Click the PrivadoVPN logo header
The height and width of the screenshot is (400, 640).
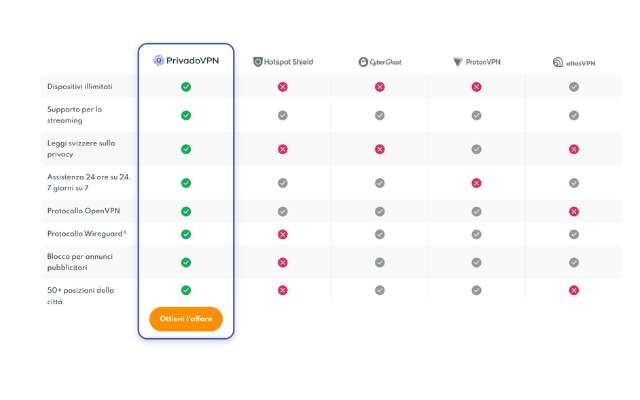click(186, 60)
